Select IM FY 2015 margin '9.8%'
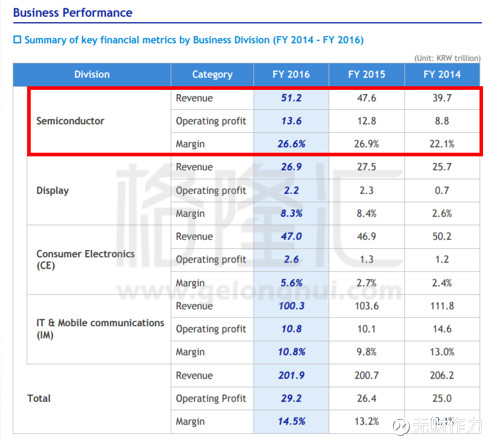Viewport: 491px width, 439px height. pyautogui.click(x=367, y=352)
